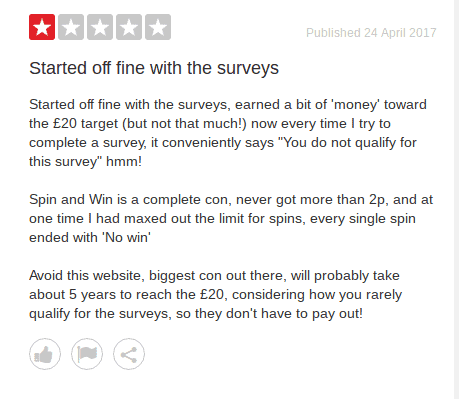Click 'about 5 years' in the last paragraph
This screenshot has height=399, width=459.
tap(73, 295)
